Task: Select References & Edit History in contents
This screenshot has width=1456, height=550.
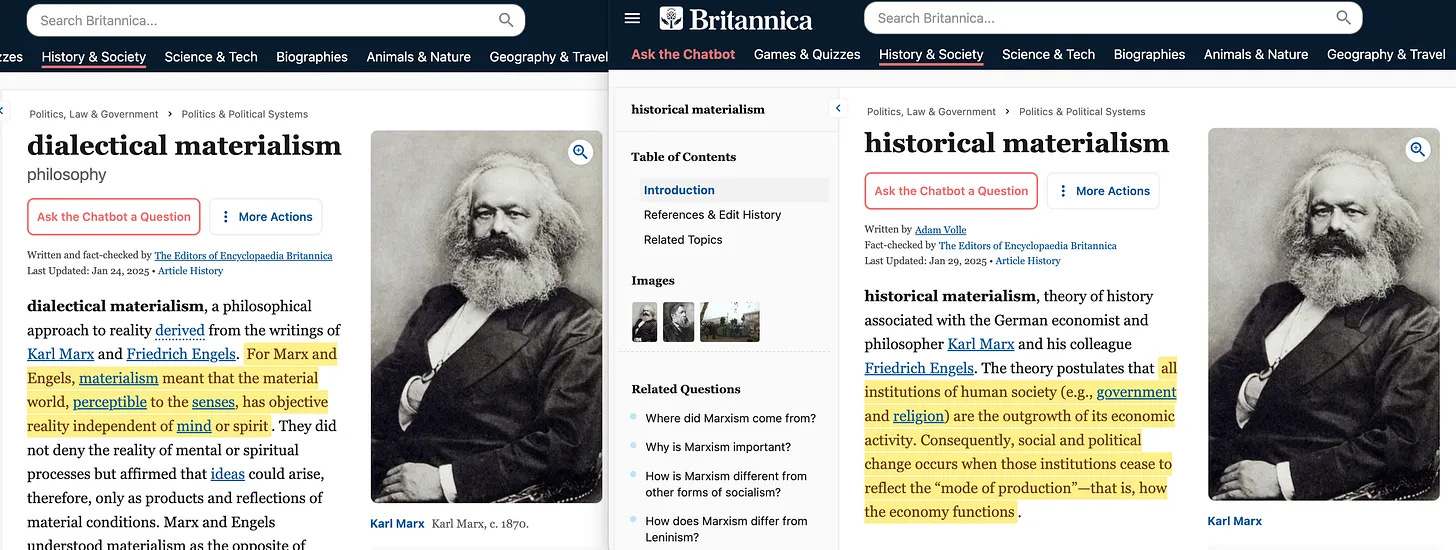Action: coord(712,215)
